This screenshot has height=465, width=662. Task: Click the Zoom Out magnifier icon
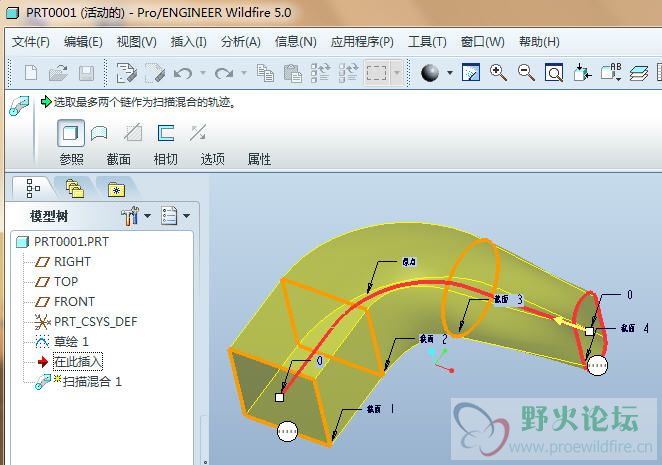click(526, 72)
